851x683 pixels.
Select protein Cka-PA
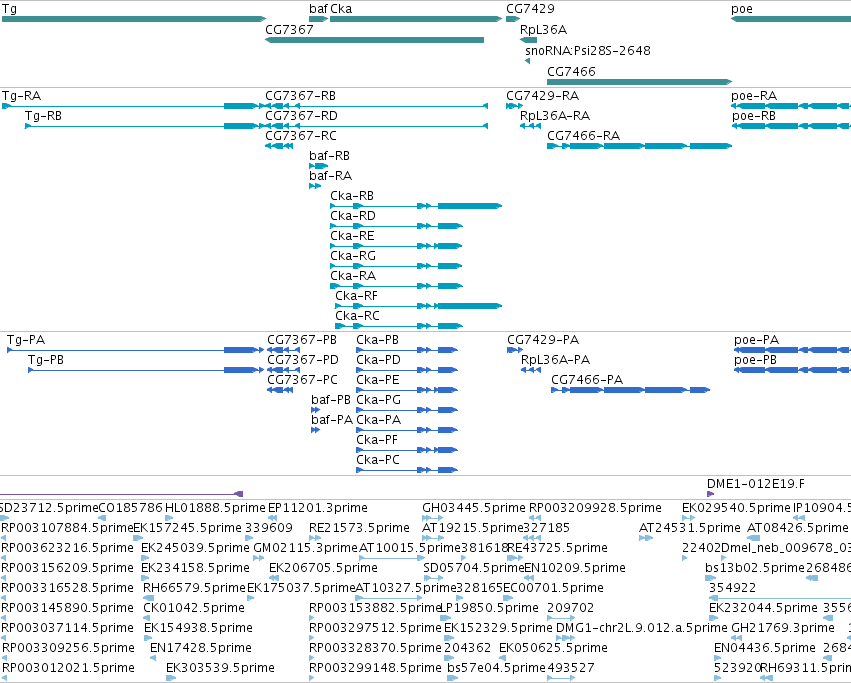tap(379, 420)
